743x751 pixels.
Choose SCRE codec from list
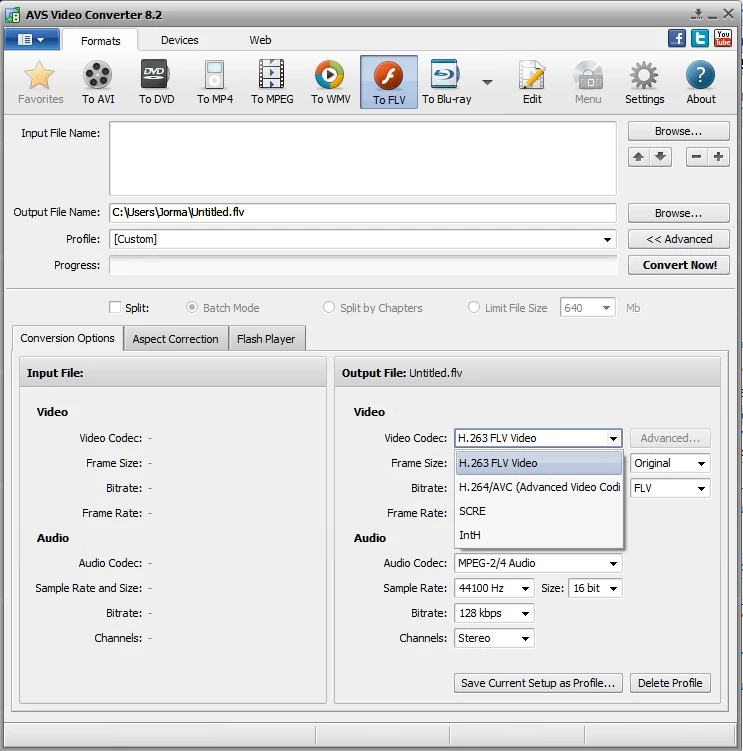pyautogui.click(x=539, y=511)
